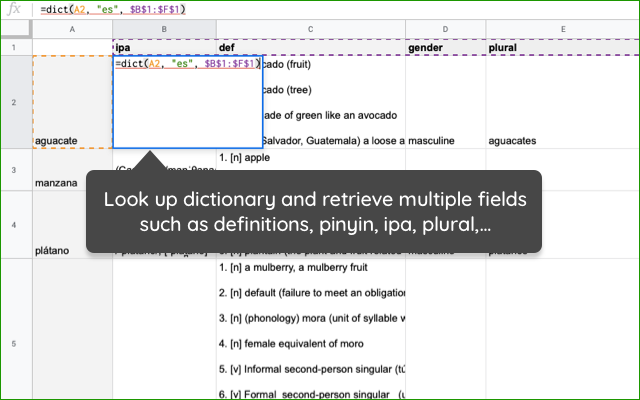Click '1. [n] a mulberry, a mulberry fruit'
640x400 pixels.
tap(293, 267)
